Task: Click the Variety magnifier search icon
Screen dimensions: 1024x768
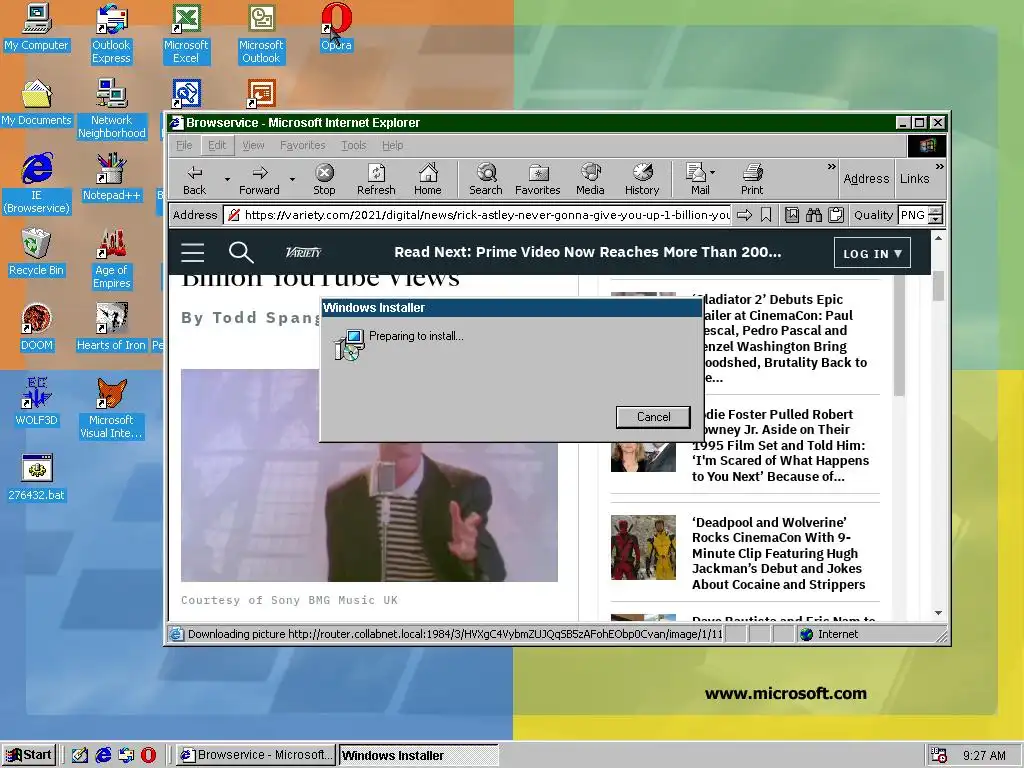Action: (240, 252)
